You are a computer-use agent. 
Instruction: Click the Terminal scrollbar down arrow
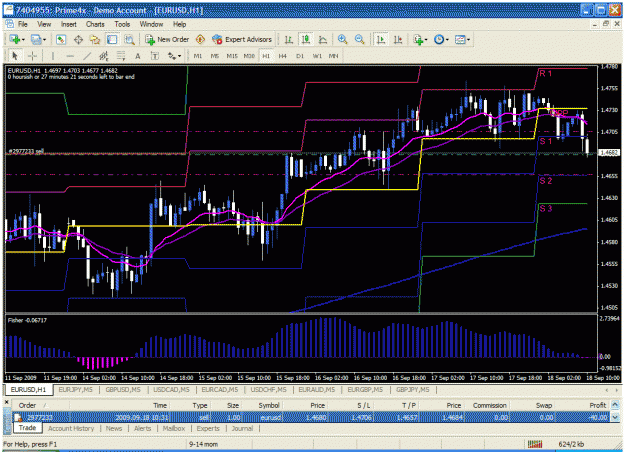[615, 417]
